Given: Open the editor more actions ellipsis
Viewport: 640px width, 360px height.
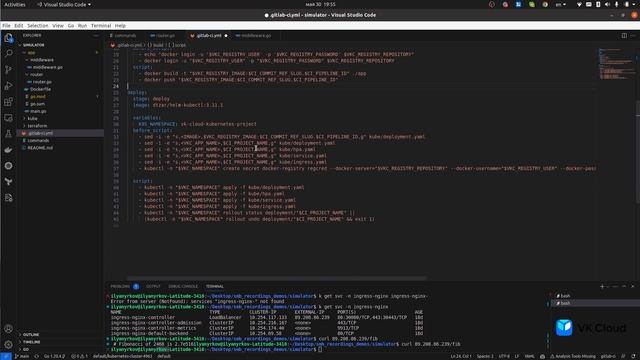Looking at the screenshot, I should tap(633, 36).
